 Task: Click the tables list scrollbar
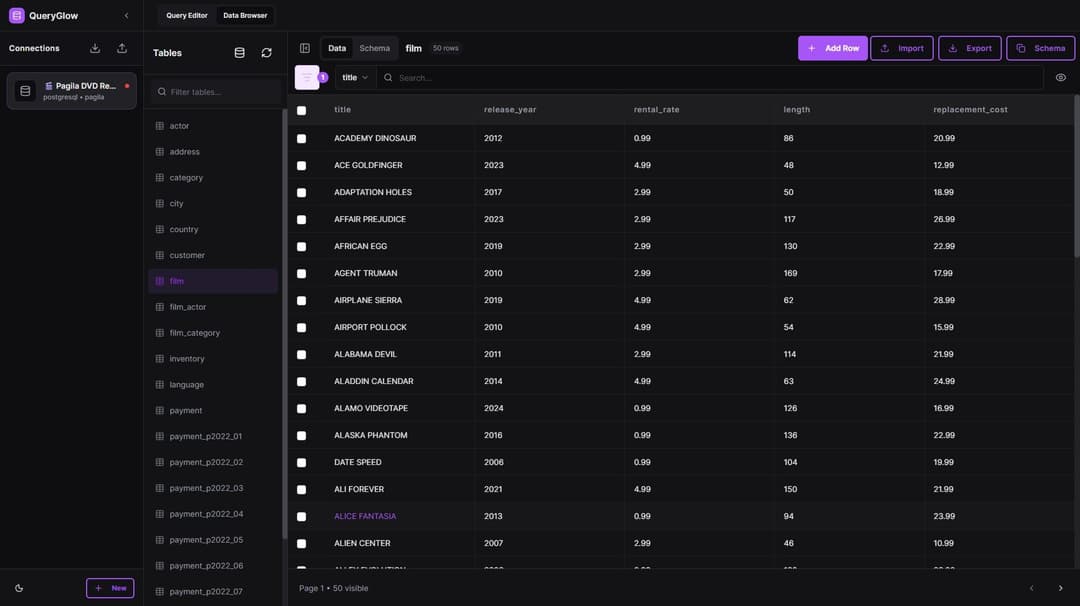pyautogui.click(x=284, y=324)
